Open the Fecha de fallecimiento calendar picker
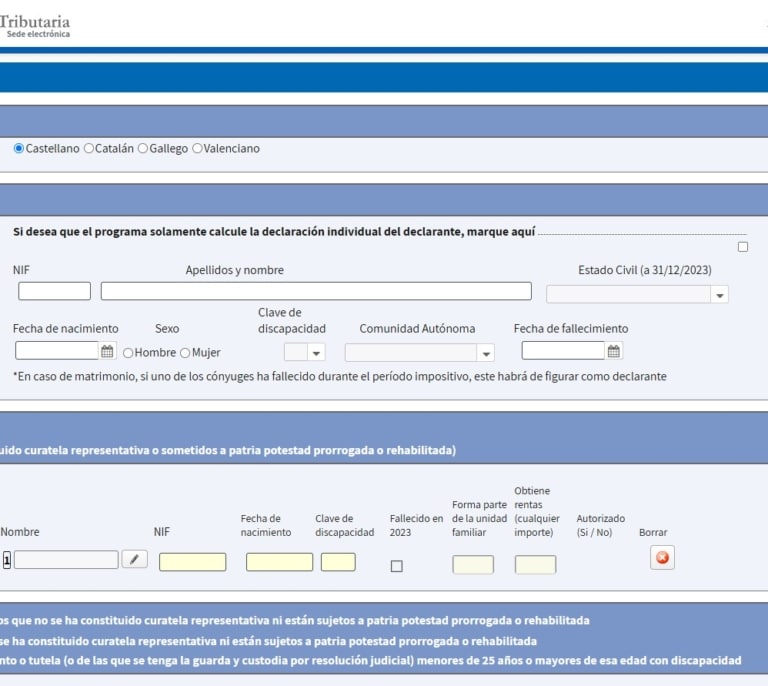Viewport: 768px width, 686px height. 614,351
